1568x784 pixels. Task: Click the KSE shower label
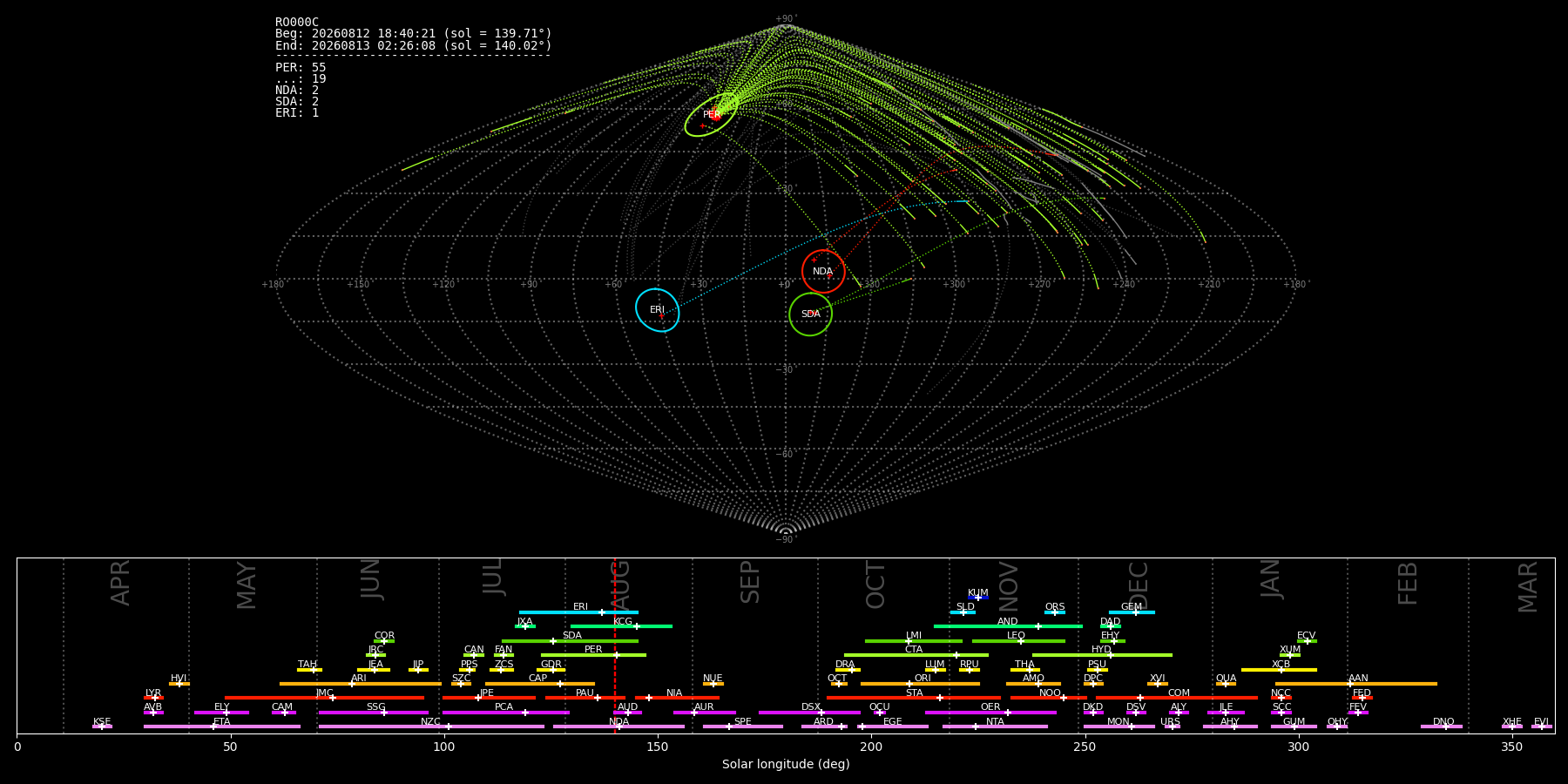coord(102,722)
